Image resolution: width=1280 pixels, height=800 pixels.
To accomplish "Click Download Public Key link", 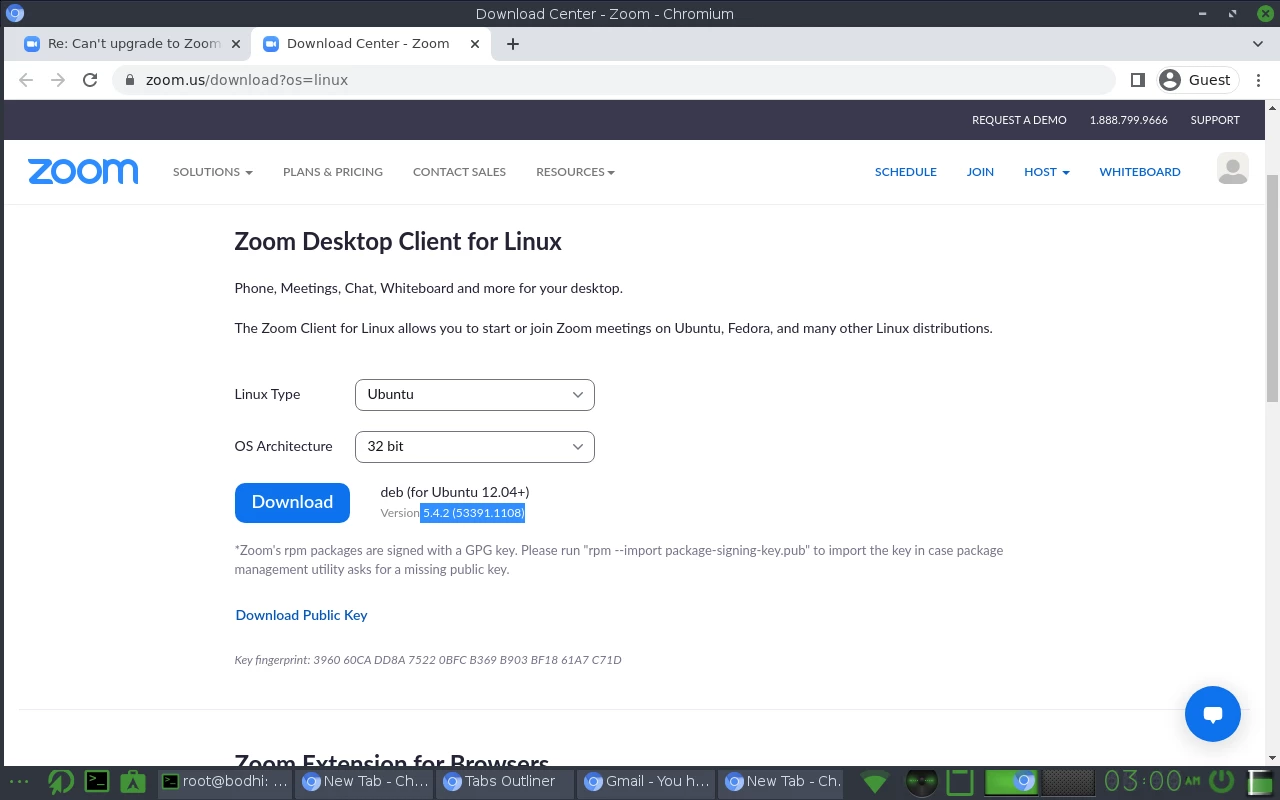I will point(301,615).
